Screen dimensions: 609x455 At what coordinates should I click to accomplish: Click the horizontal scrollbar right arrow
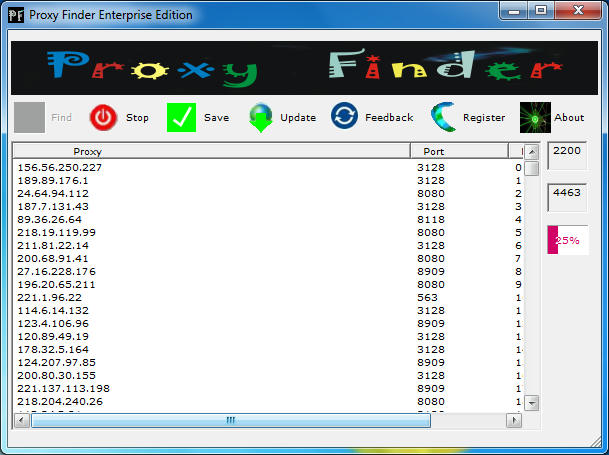pyautogui.click(x=514, y=420)
